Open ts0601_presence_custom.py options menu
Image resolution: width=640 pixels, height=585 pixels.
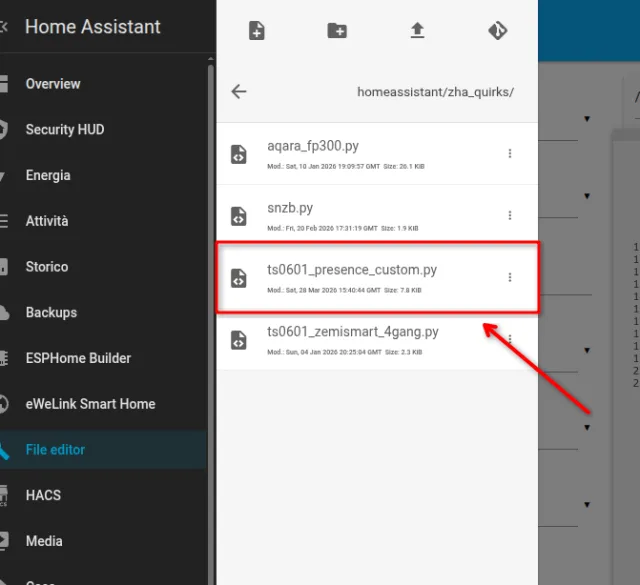point(509,277)
